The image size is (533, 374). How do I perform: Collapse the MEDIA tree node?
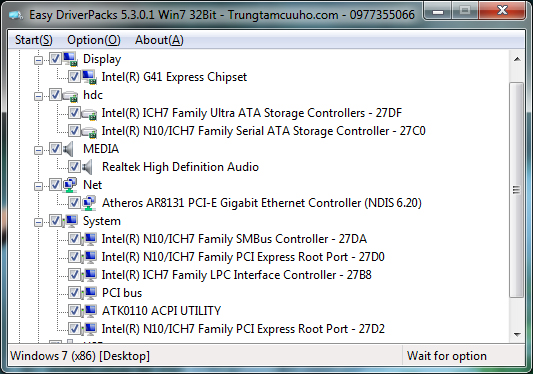coord(38,150)
